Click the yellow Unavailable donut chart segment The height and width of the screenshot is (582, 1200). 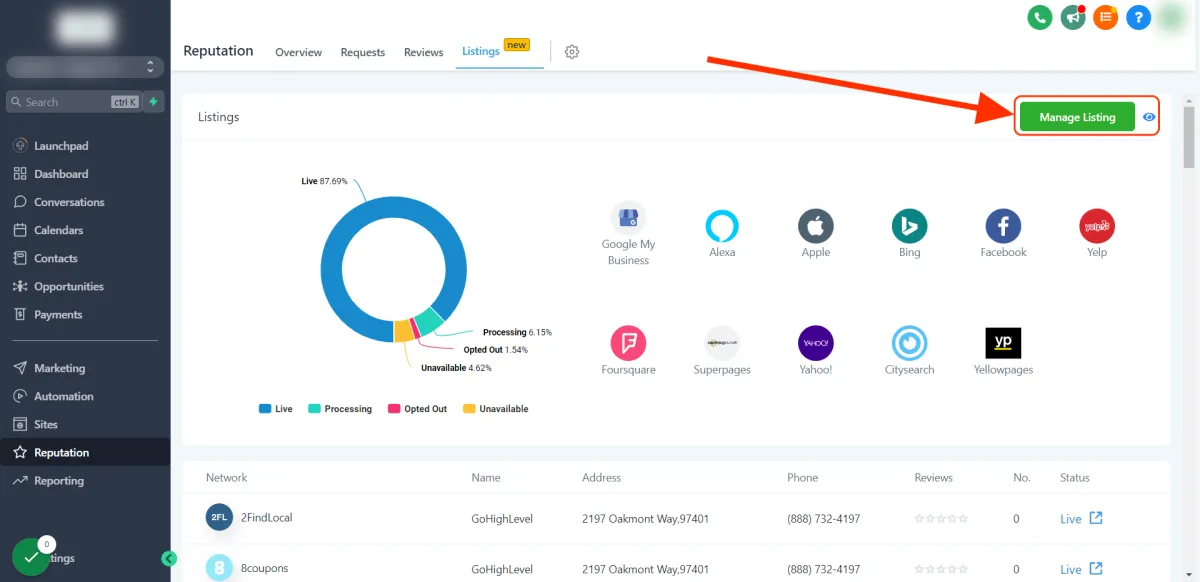click(403, 331)
